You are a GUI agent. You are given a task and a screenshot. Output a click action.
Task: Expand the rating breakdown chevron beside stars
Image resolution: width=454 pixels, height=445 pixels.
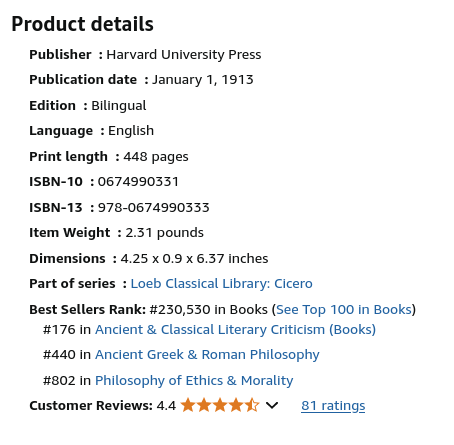tap(272, 405)
